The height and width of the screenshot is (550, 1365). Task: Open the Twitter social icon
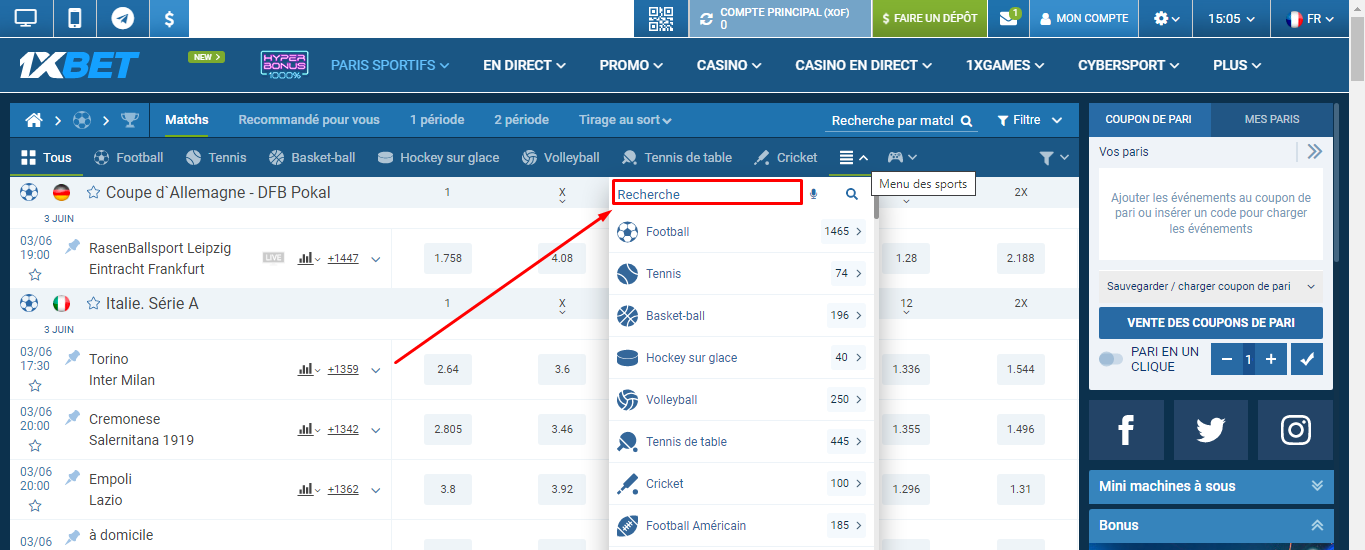[x=1211, y=430]
